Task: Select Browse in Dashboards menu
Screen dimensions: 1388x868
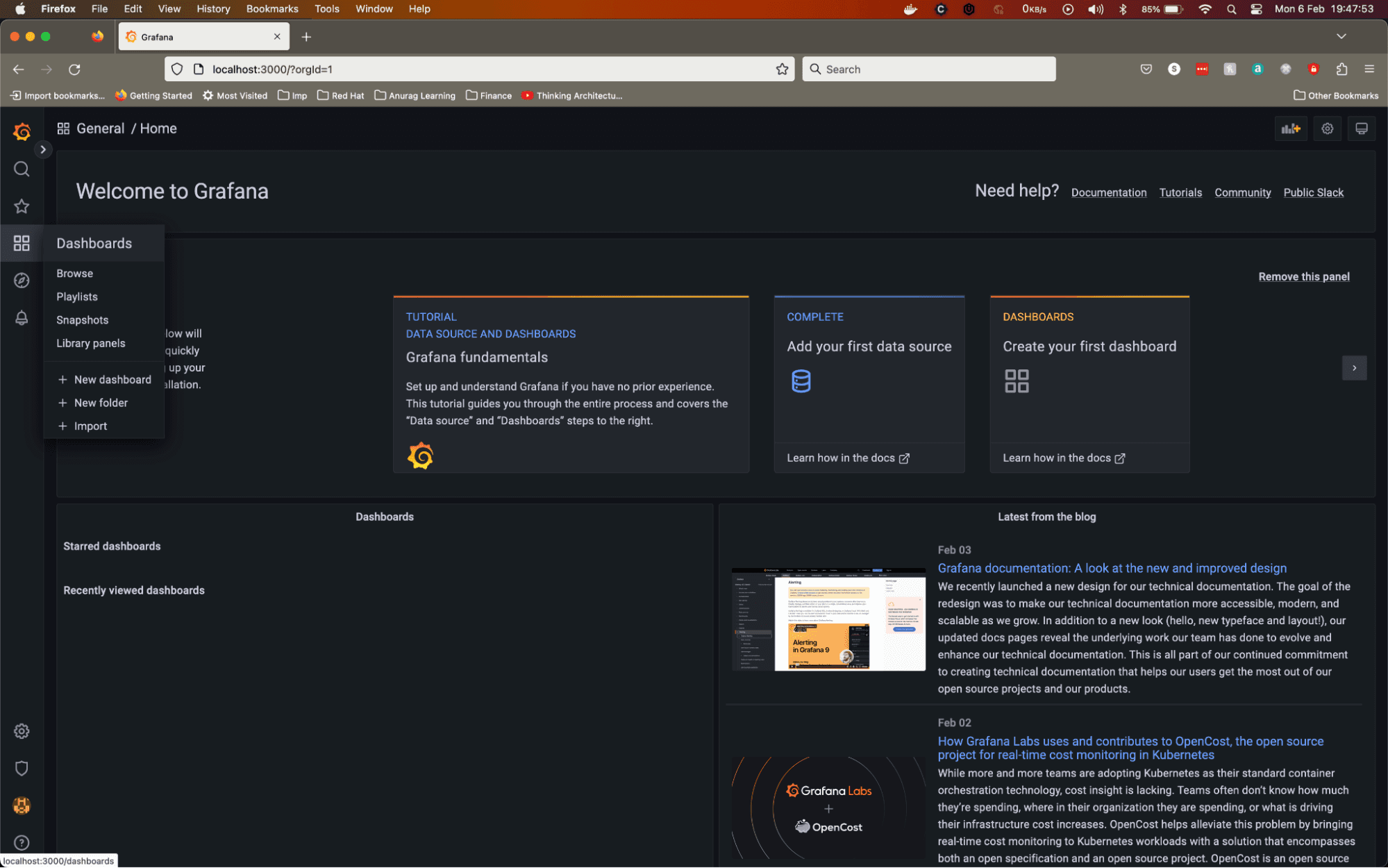Action: [x=74, y=274]
